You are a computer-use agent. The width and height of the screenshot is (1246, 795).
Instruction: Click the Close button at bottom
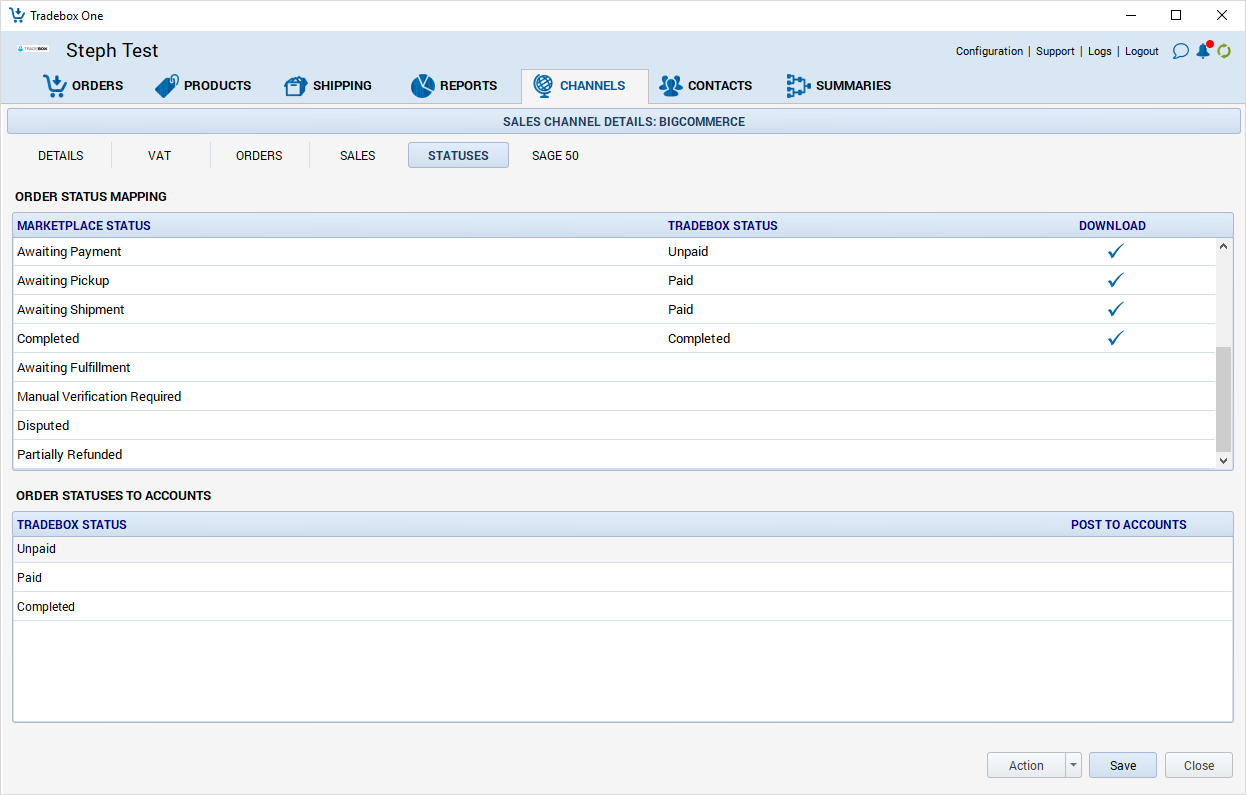[1199, 765]
